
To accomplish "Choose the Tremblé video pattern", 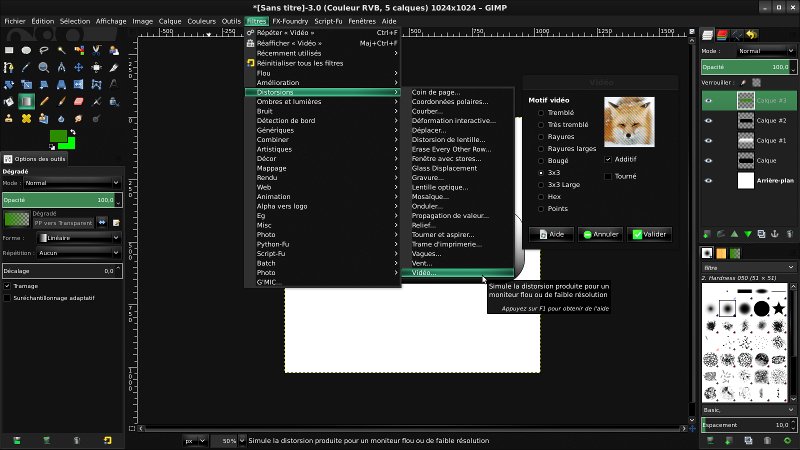I will click(x=541, y=113).
